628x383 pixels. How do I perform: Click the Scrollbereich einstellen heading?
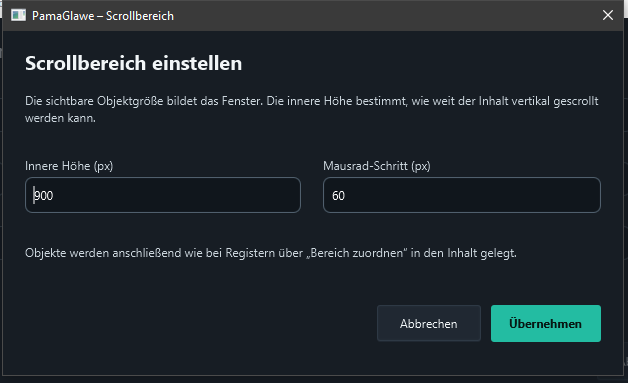133,63
